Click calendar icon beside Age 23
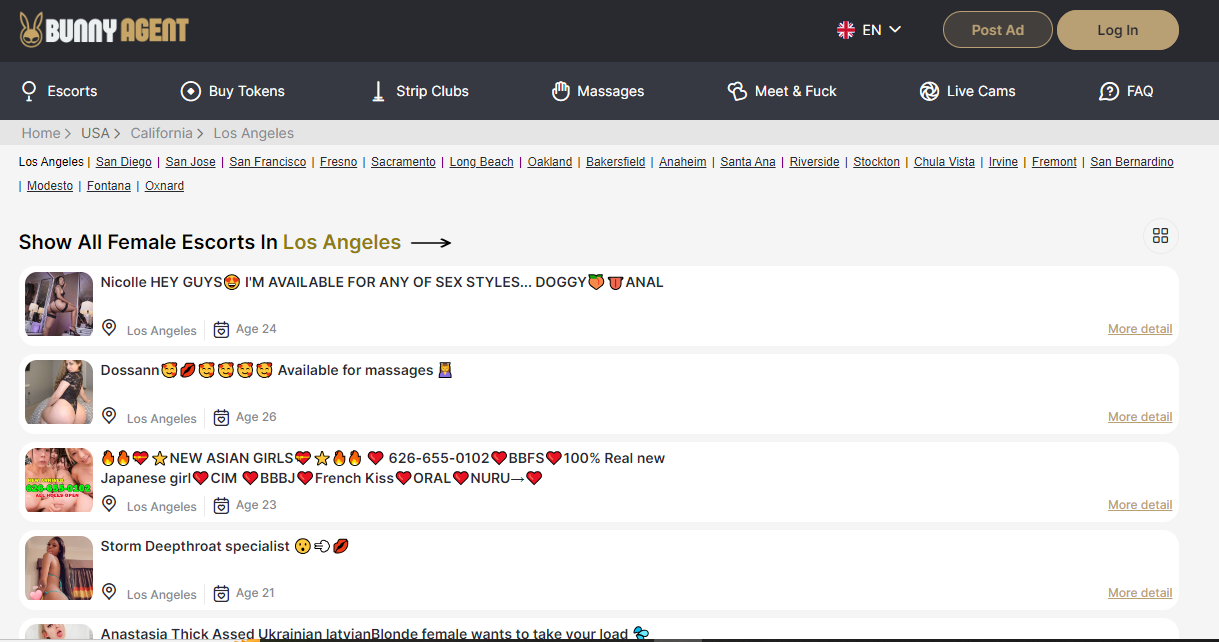1219x642 pixels. pyautogui.click(x=222, y=506)
